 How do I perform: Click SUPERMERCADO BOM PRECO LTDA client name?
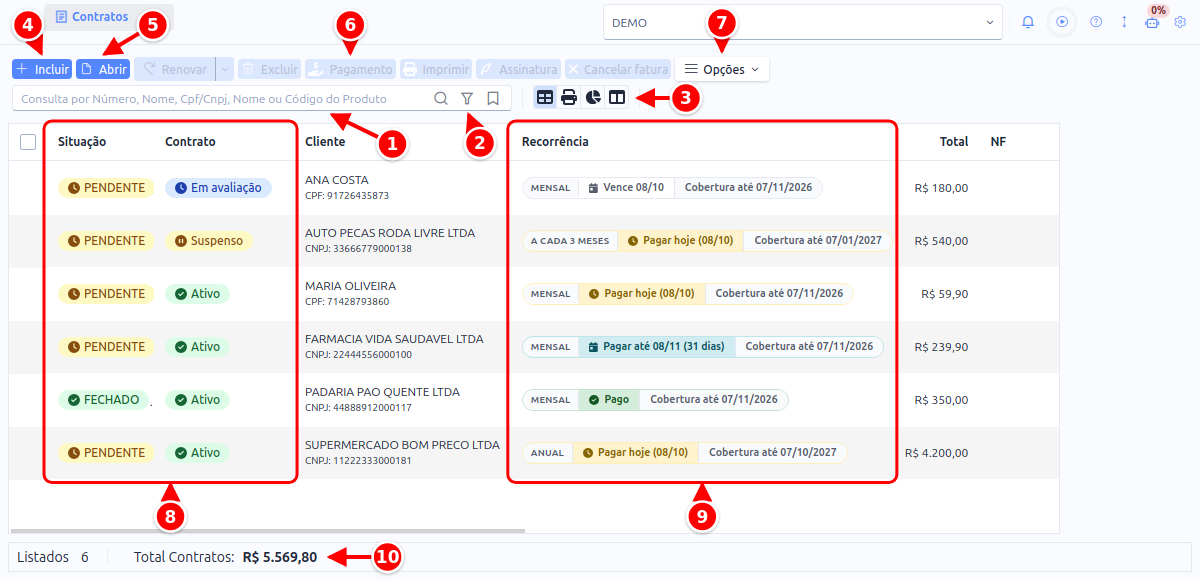click(x=402, y=445)
